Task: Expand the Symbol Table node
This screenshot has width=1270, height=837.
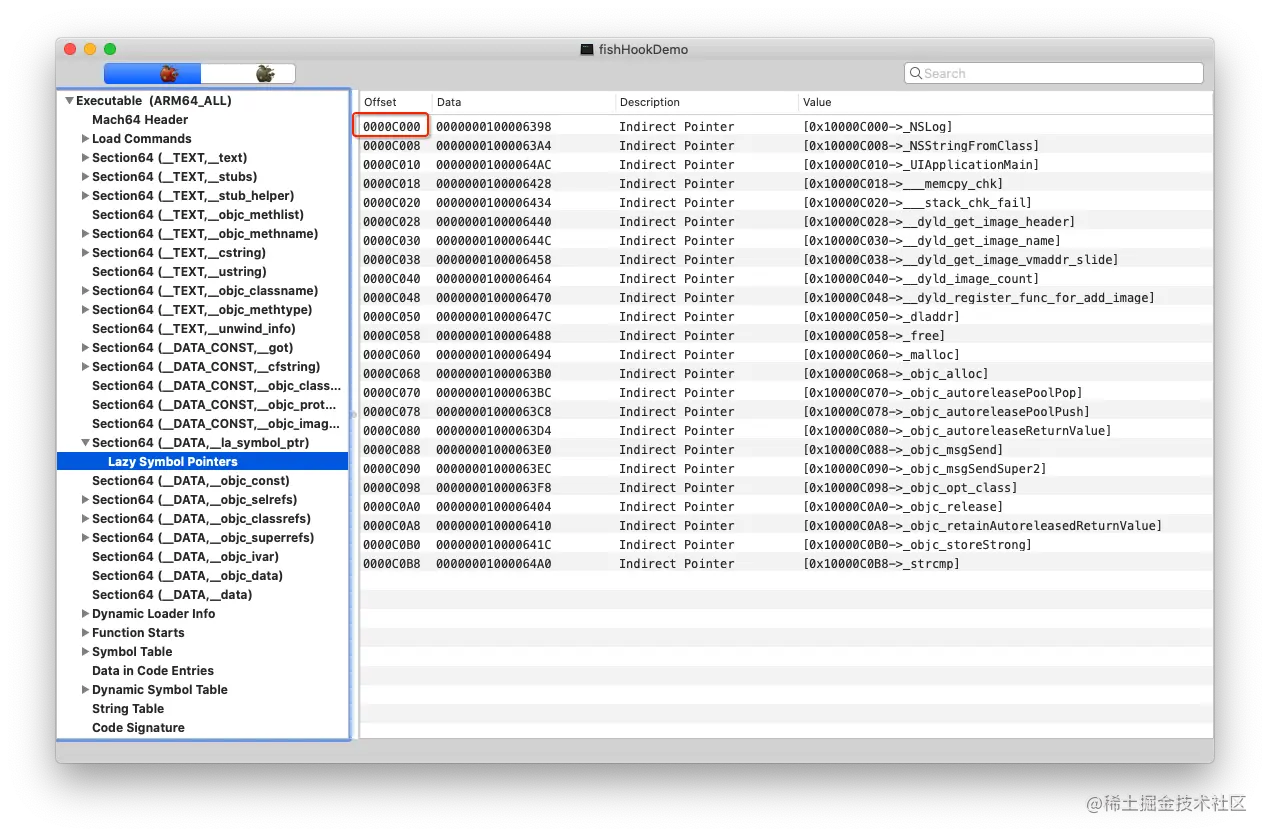Action: (85, 652)
